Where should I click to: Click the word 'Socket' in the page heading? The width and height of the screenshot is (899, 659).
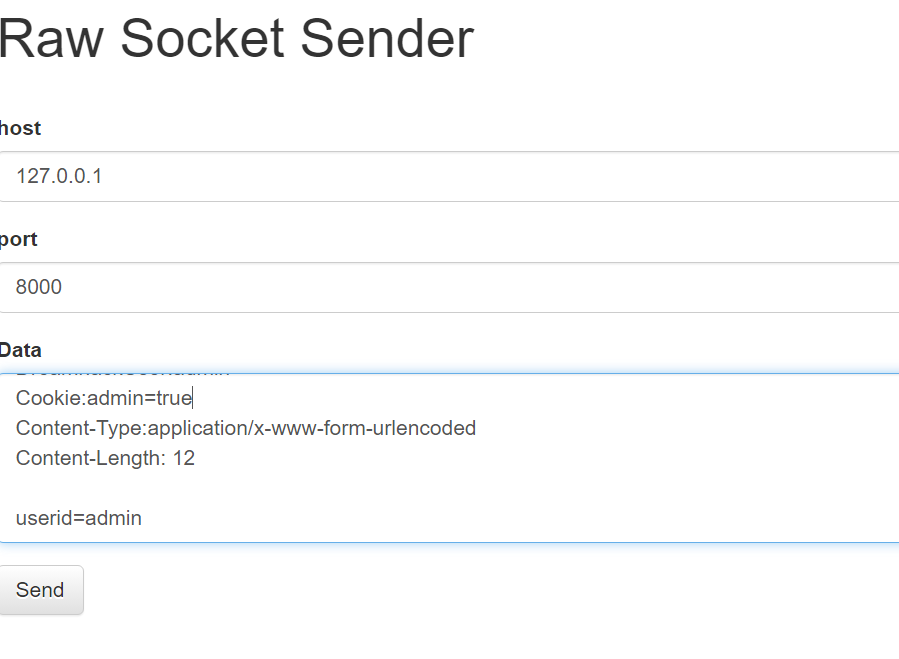(202, 38)
